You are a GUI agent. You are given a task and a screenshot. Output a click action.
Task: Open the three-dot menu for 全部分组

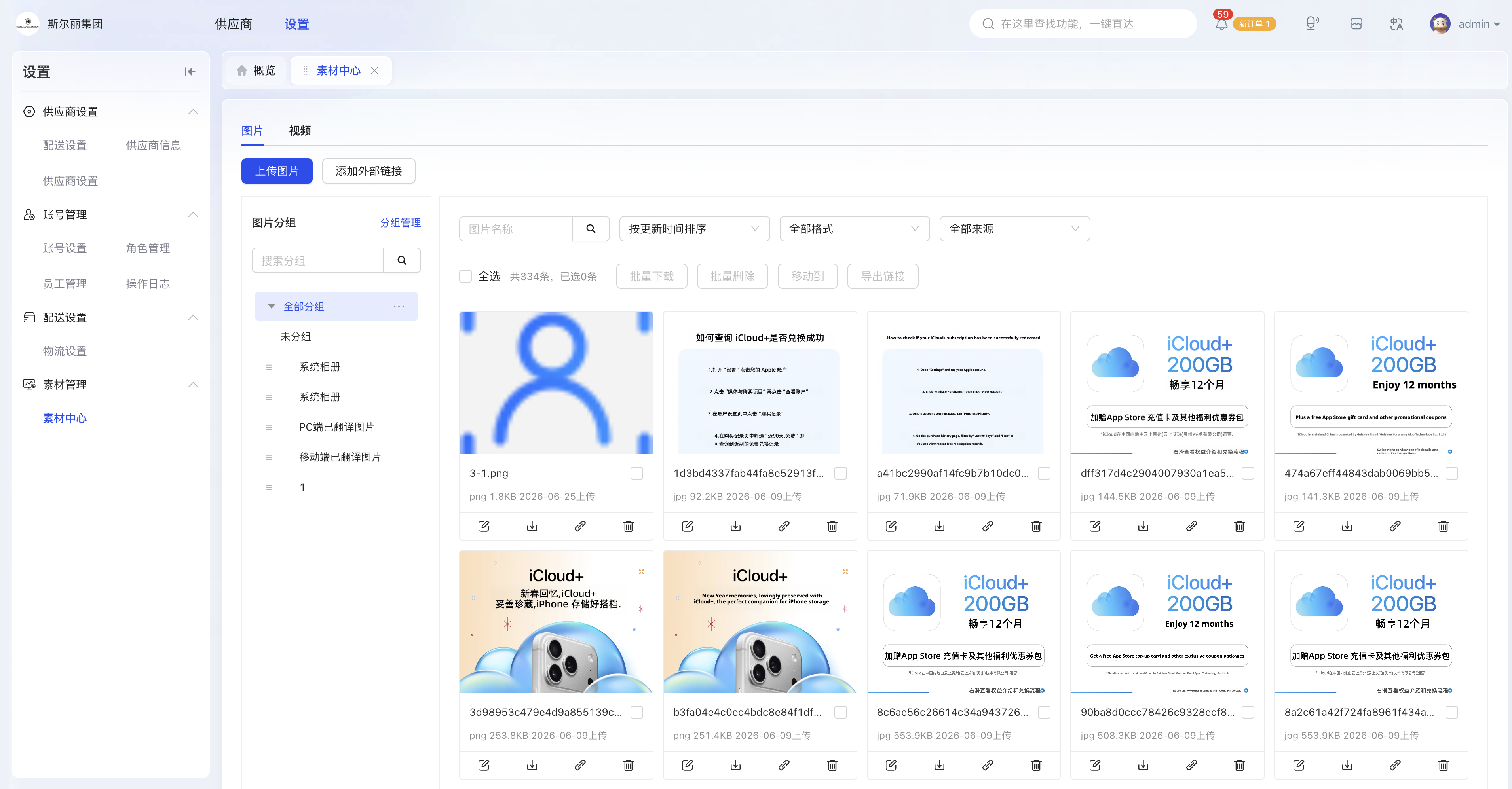click(399, 306)
